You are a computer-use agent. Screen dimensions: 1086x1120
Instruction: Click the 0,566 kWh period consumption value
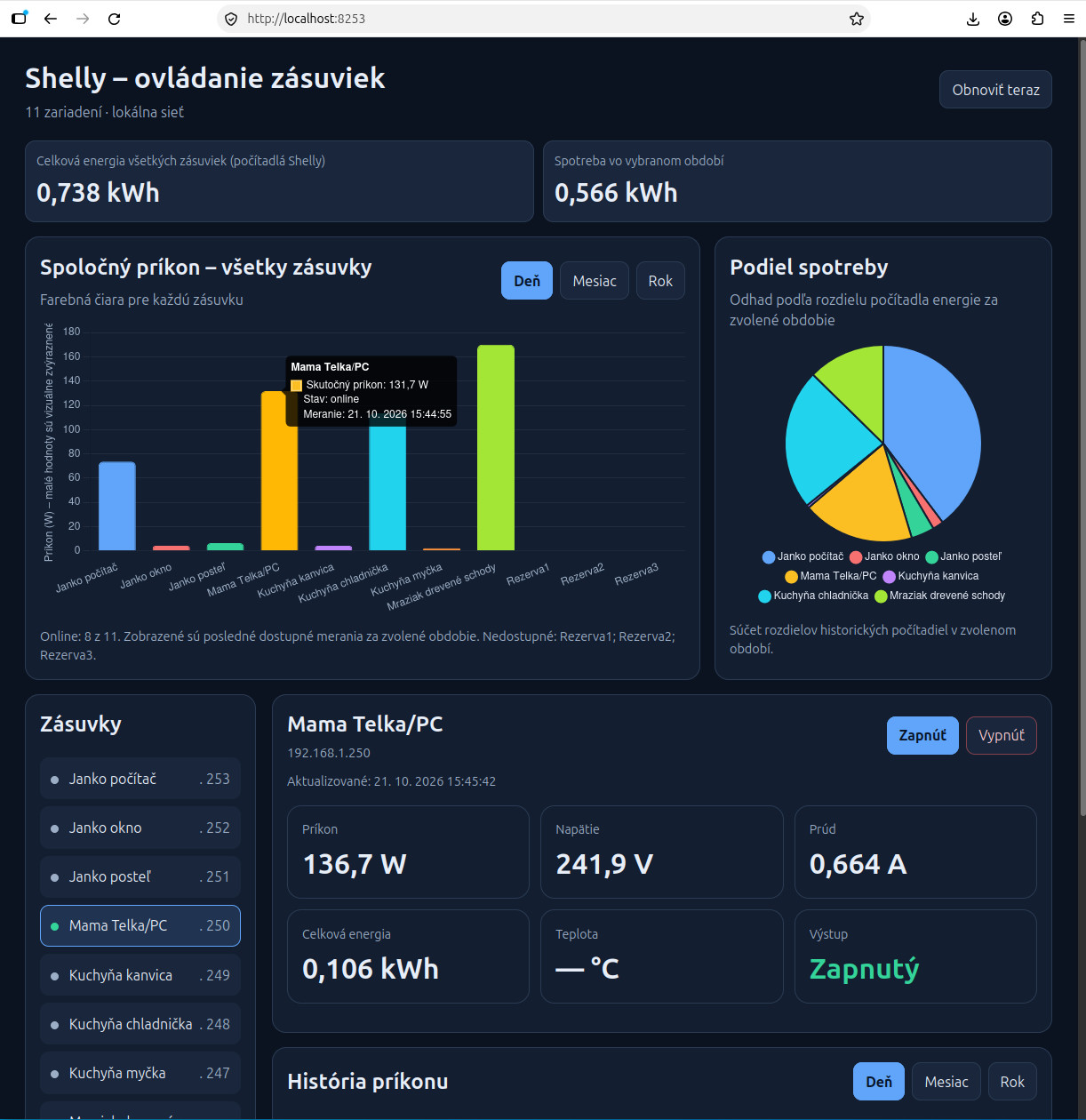pyautogui.click(x=616, y=193)
